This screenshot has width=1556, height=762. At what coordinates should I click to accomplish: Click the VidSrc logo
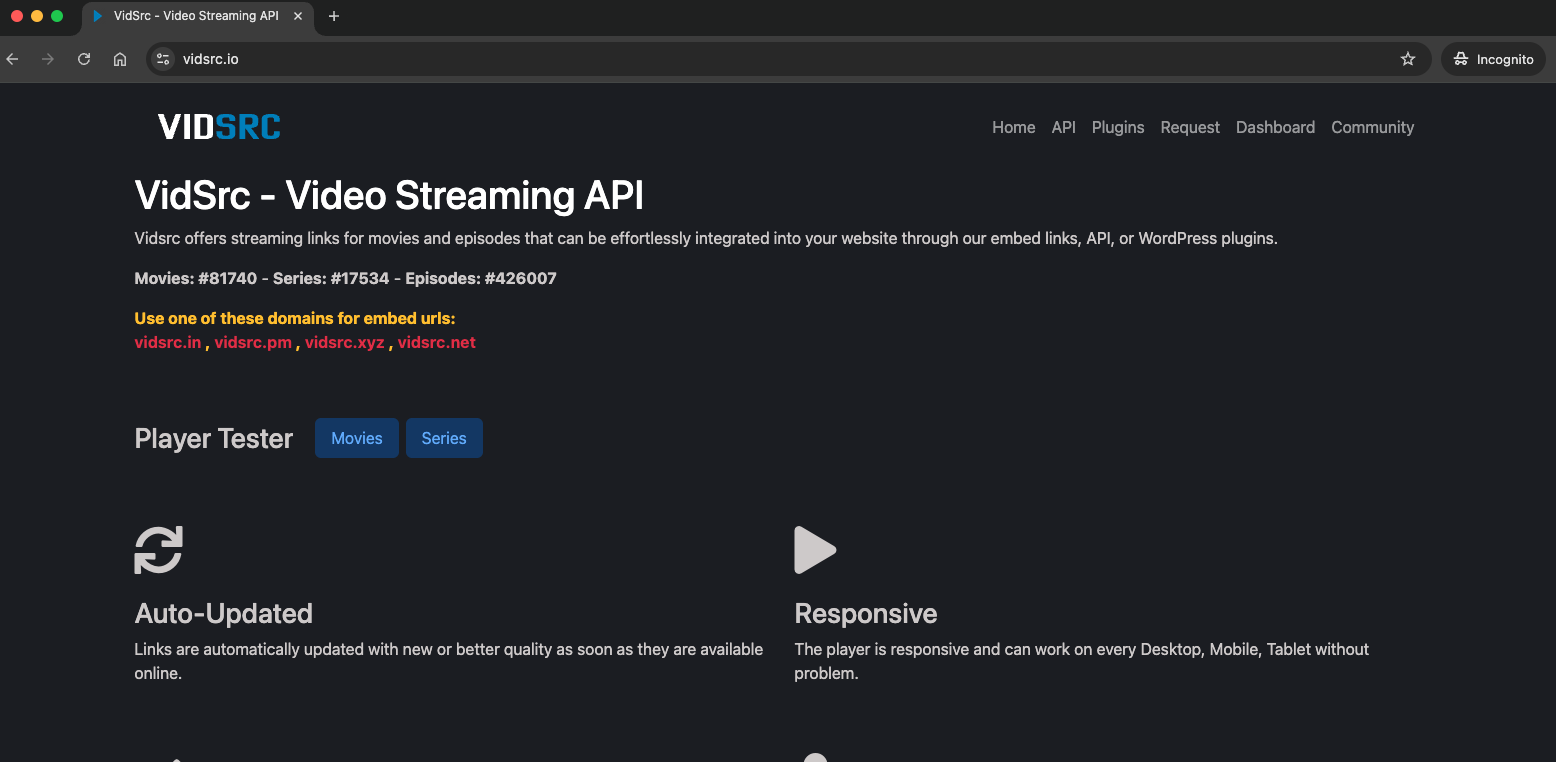(x=219, y=127)
